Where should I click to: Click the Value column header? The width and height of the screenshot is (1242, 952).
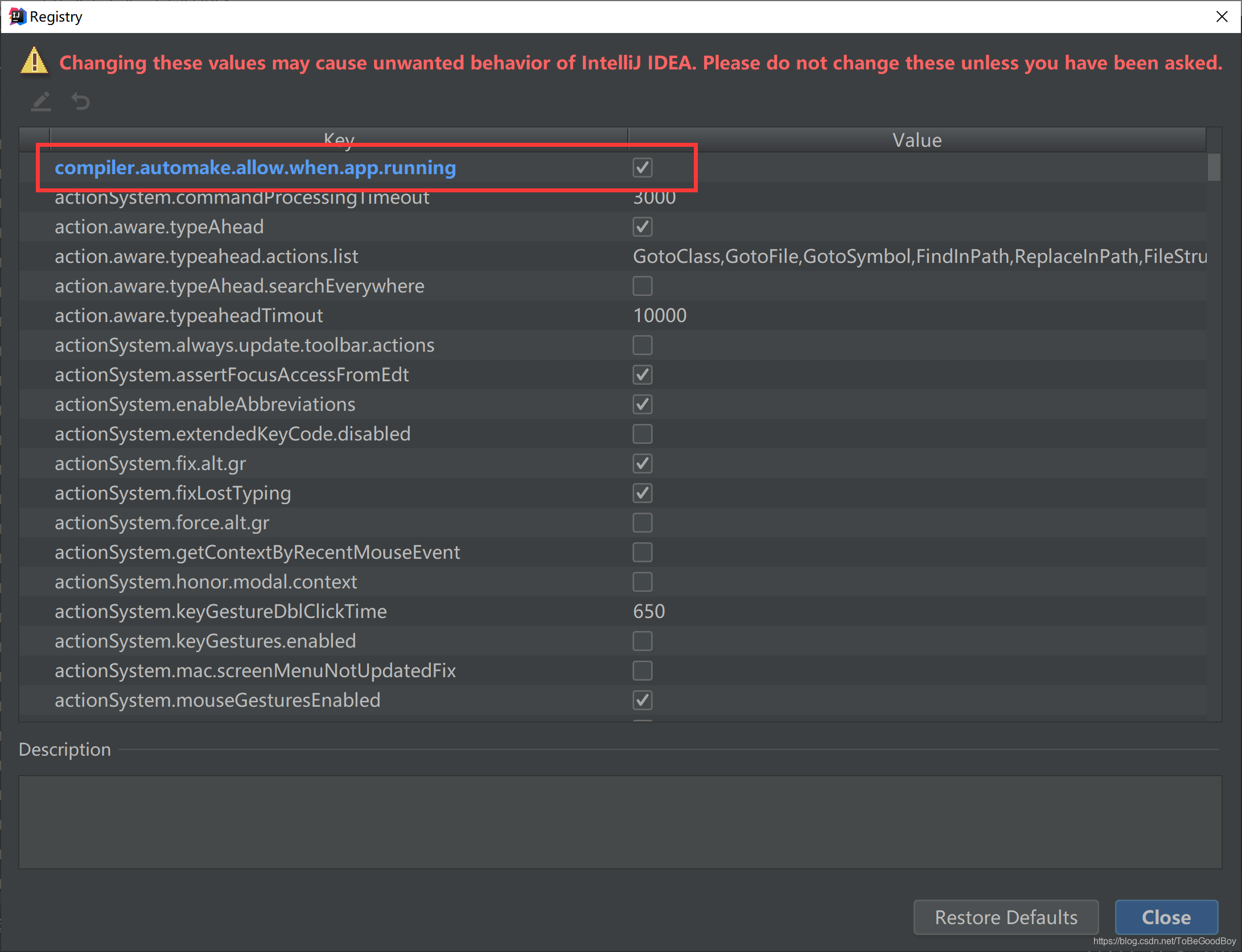(916, 140)
